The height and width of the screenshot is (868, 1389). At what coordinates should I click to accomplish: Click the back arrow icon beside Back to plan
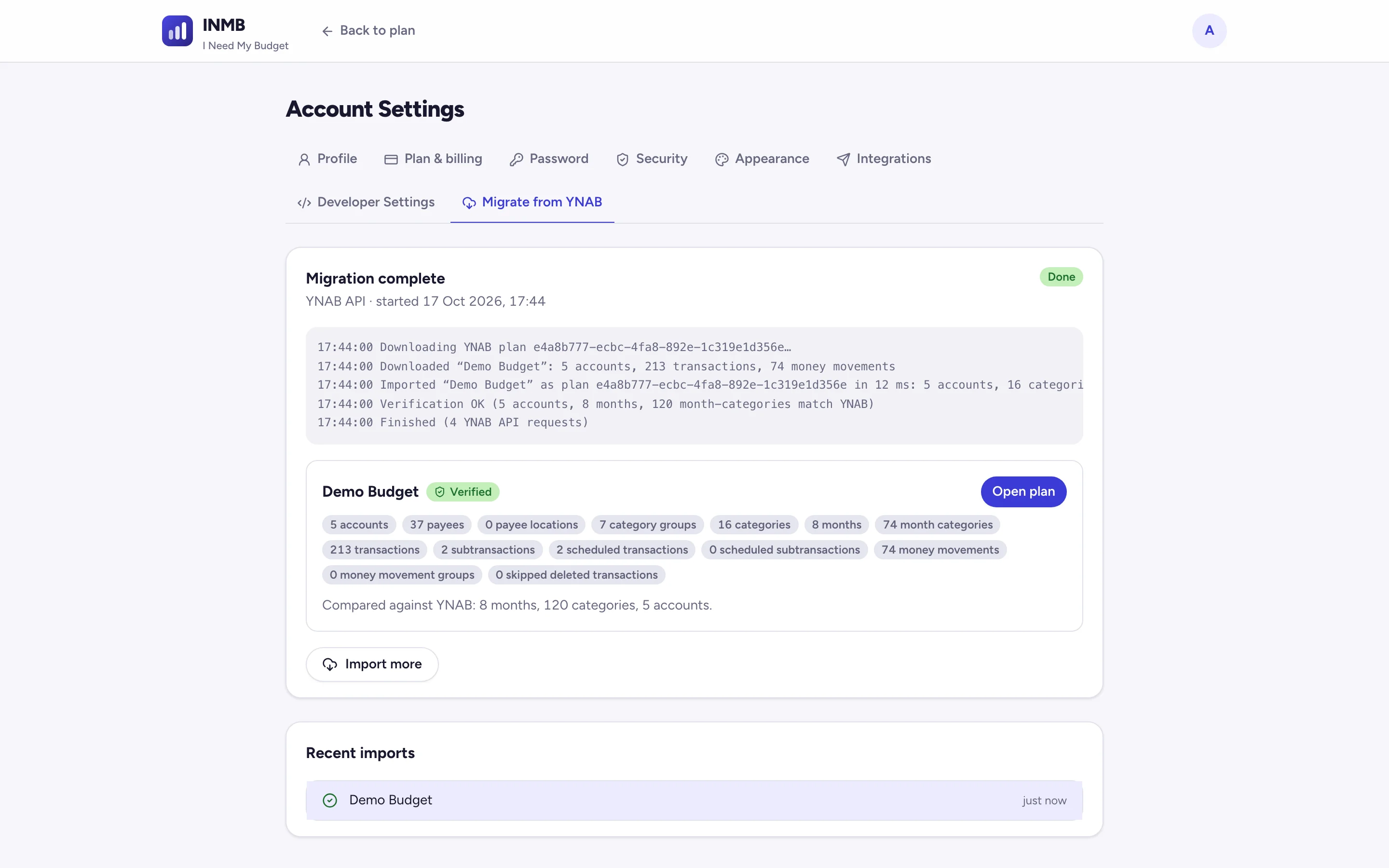327,31
